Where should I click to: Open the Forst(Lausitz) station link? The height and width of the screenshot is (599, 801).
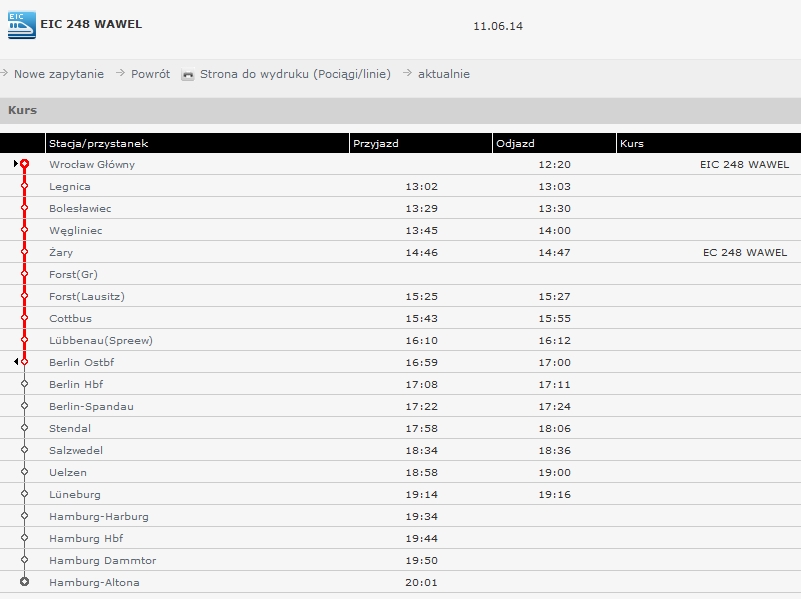pyautogui.click(x=87, y=296)
